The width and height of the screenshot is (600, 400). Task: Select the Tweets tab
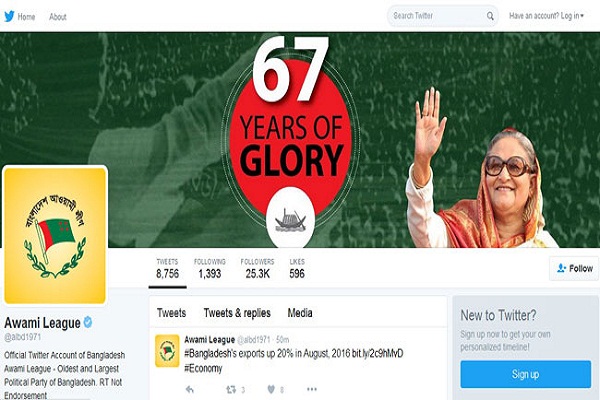[x=171, y=313]
